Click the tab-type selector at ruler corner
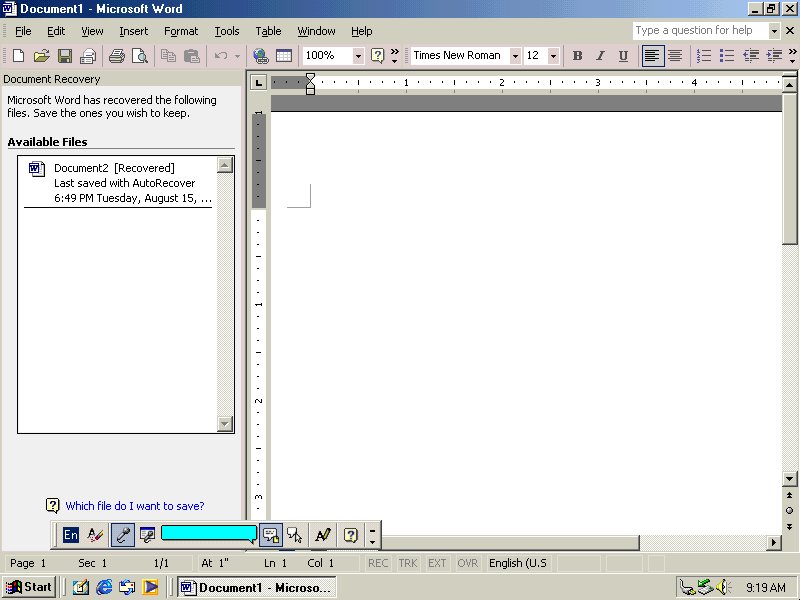The width and height of the screenshot is (800, 600). point(259,82)
